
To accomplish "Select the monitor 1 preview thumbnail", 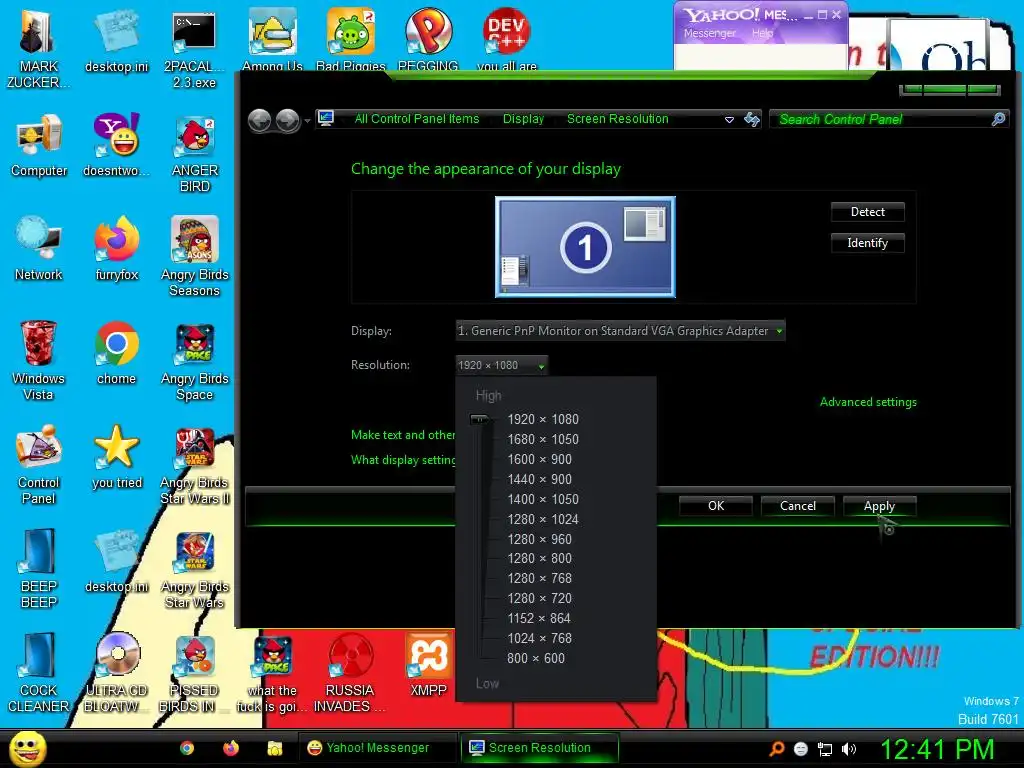I will coord(585,247).
